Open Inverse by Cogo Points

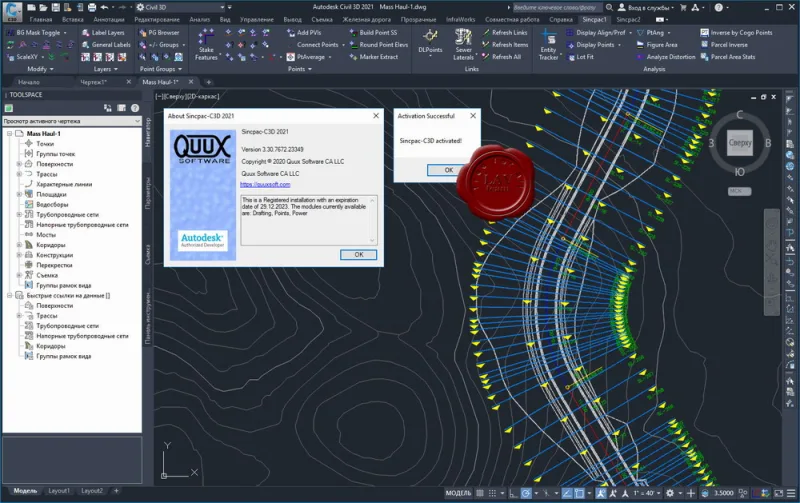pos(736,32)
